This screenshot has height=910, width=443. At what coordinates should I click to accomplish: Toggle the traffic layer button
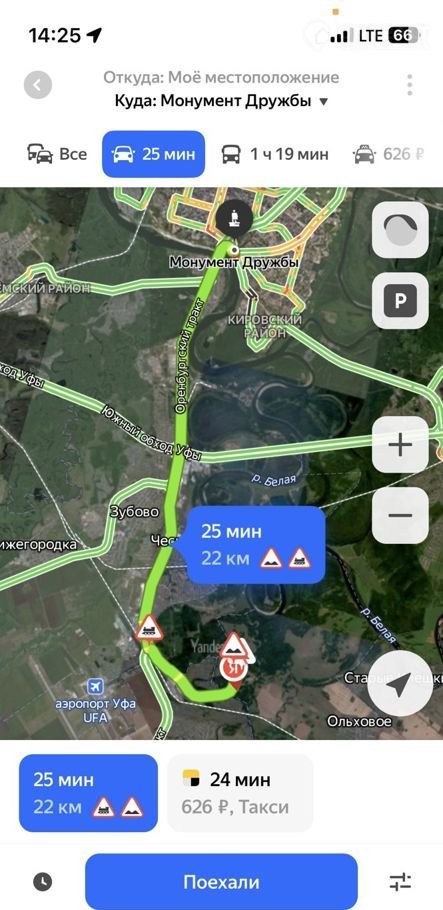click(400, 230)
